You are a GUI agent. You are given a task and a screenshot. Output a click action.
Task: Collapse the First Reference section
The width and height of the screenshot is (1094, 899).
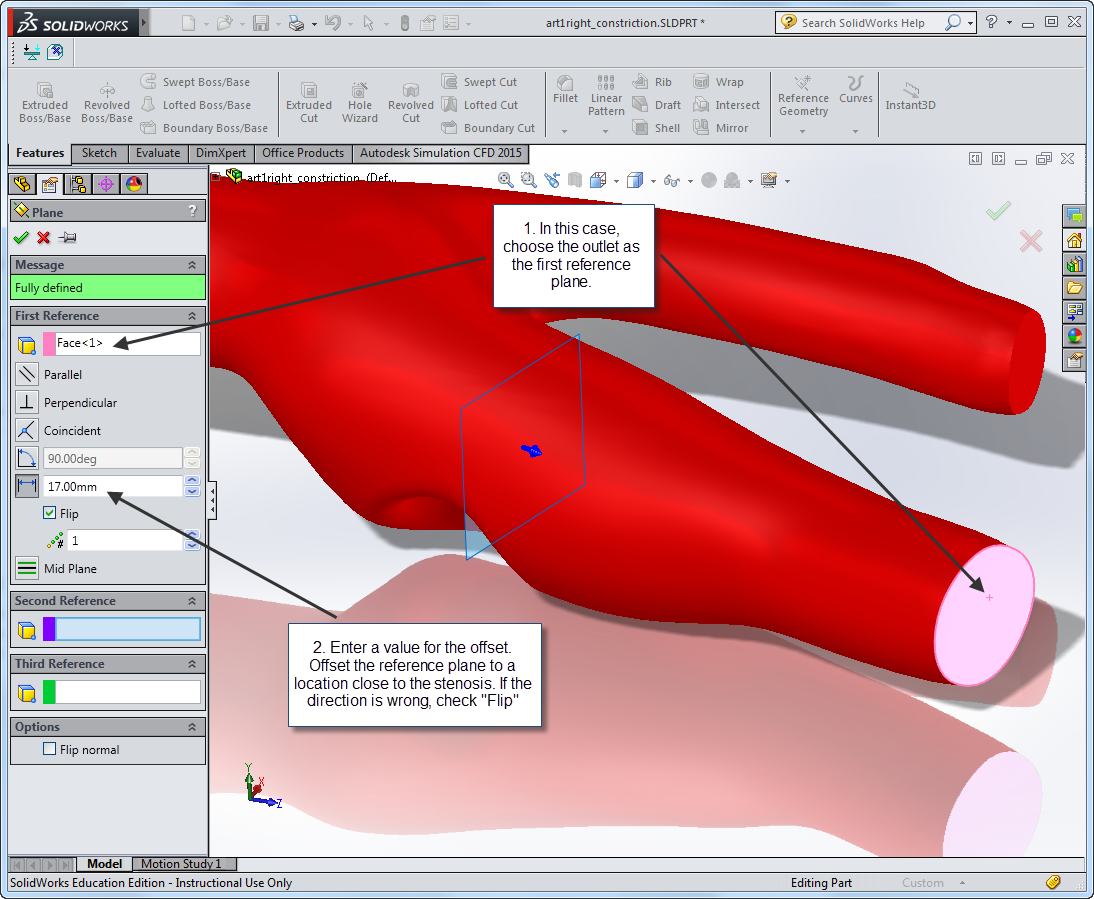click(192, 316)
